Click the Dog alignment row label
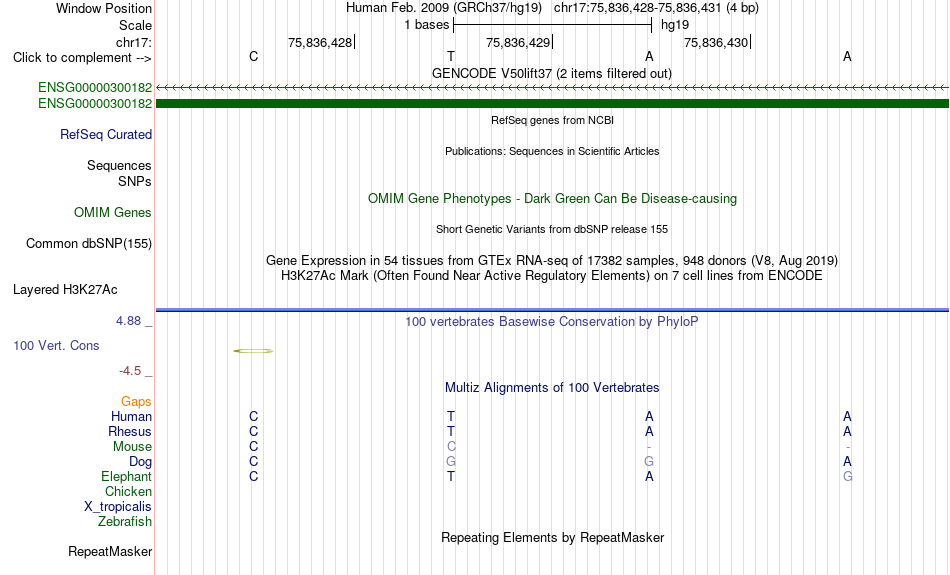Screen dimensions: 950x575 141,462
